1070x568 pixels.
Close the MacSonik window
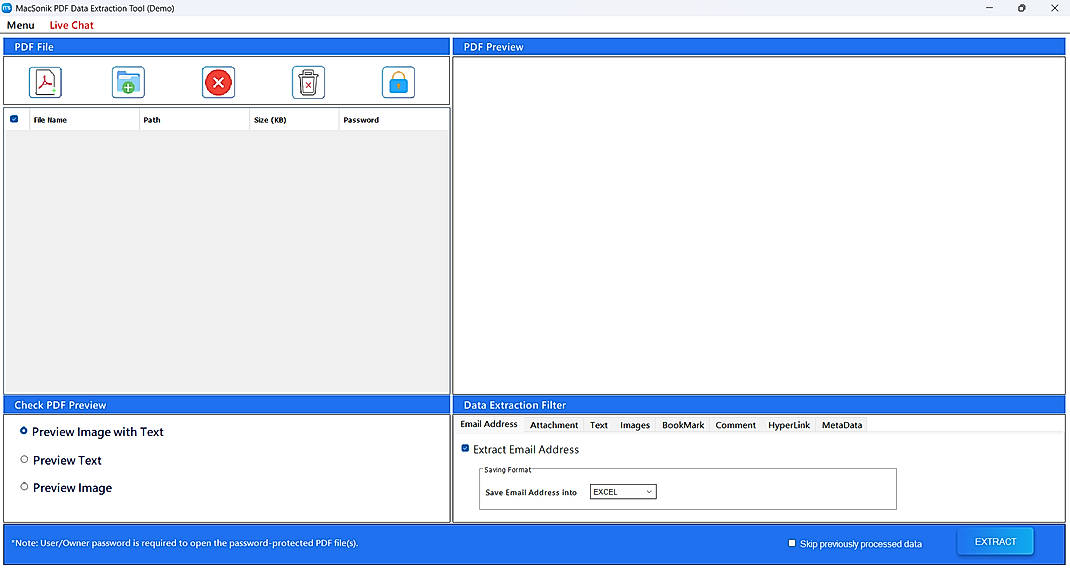pyautogui.click(x=1055, y=8)
